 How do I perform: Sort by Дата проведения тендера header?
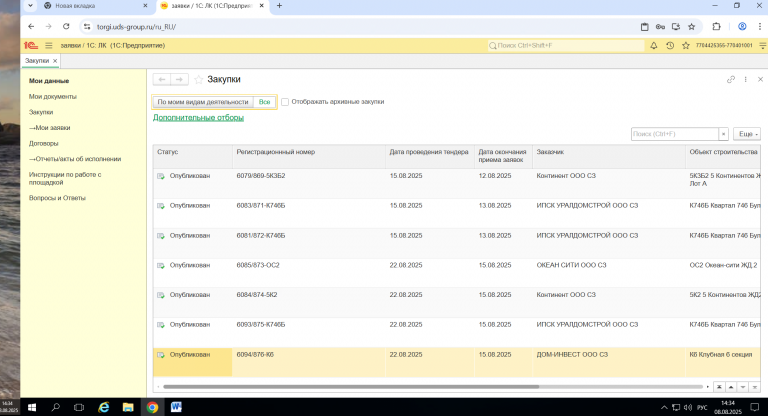(430, 156)
